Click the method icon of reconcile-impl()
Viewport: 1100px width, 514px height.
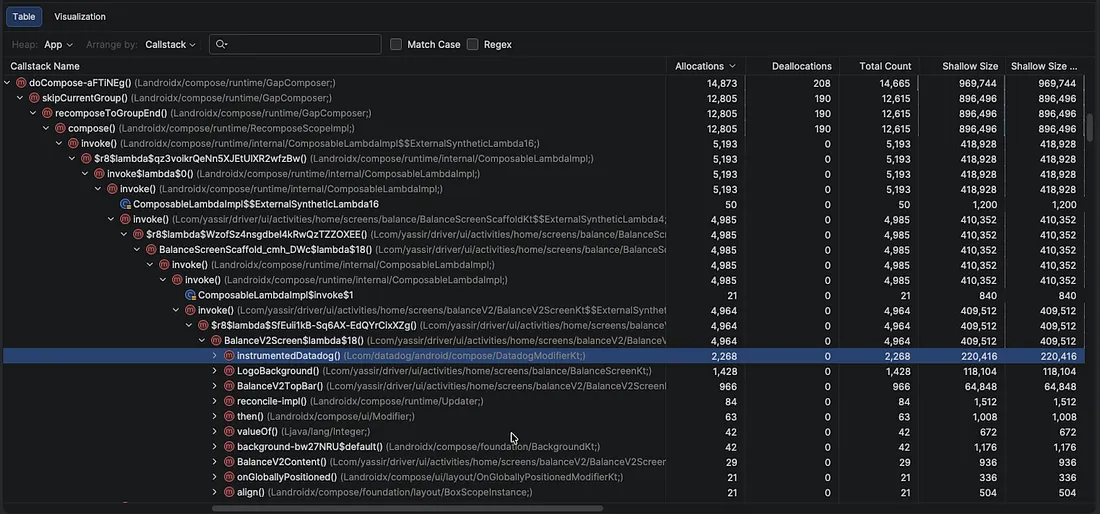(229, 401)
